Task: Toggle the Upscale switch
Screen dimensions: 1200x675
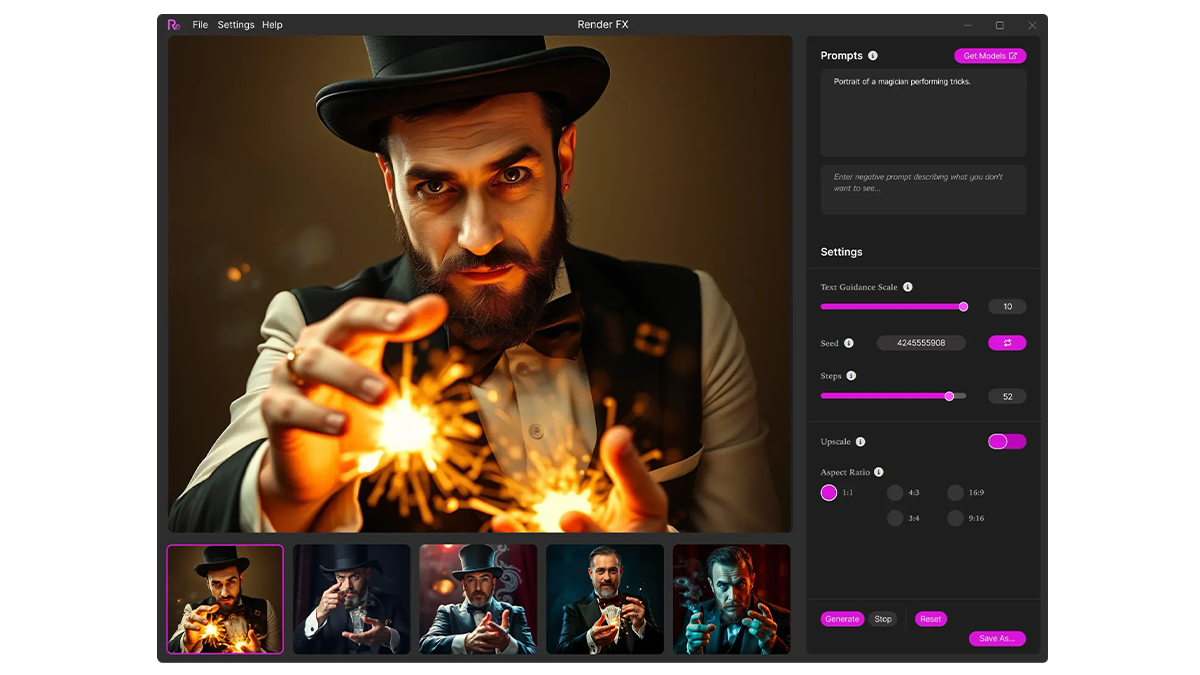Action: click(1007, 442)
